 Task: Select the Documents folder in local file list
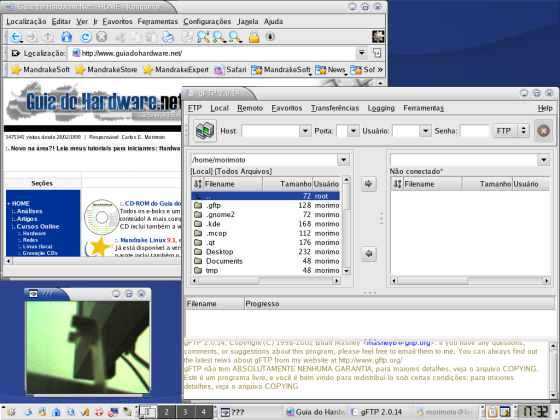[x=266, y=261]
